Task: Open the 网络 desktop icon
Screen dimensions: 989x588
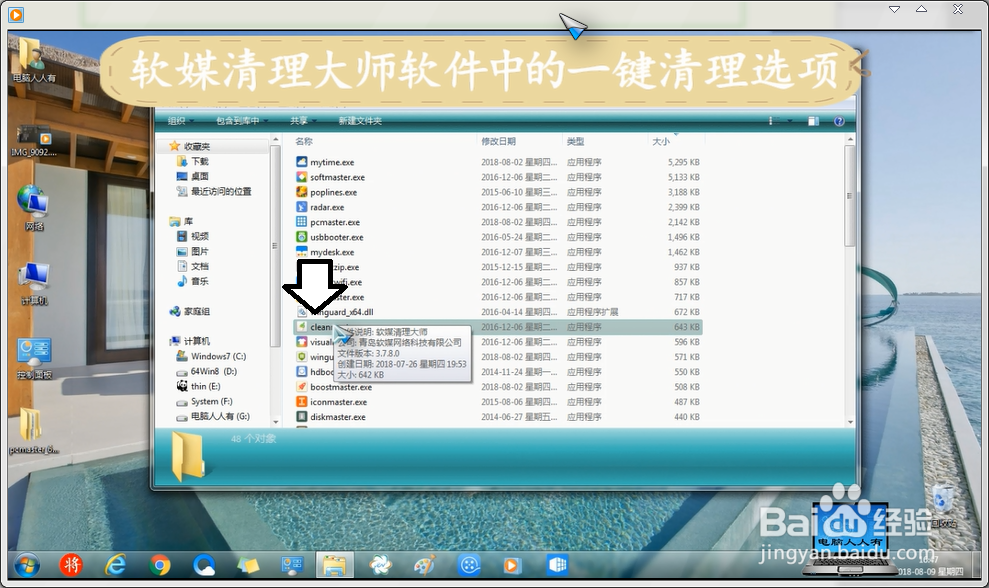Action: tap(33, 208)
